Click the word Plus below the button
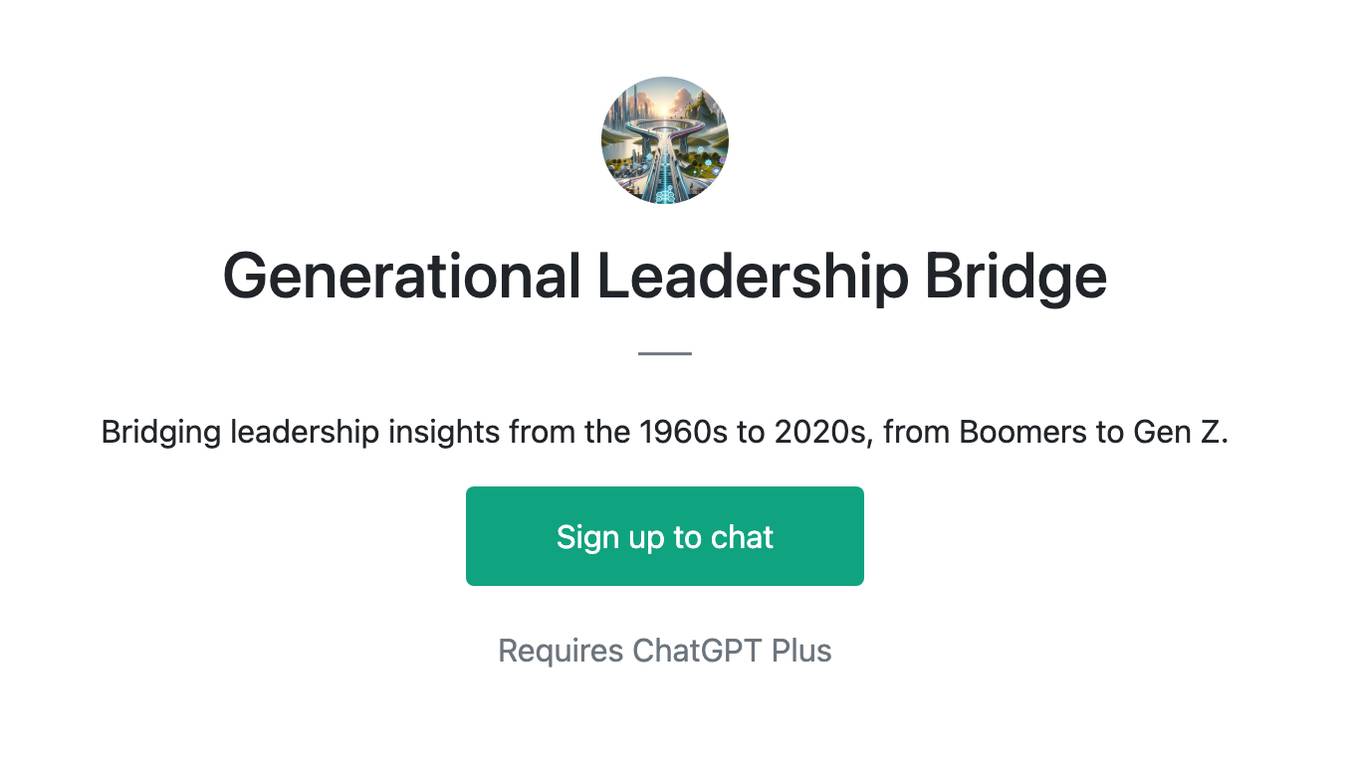The width and height of the screenshot is (1360, 764). [x=802, y=650]
